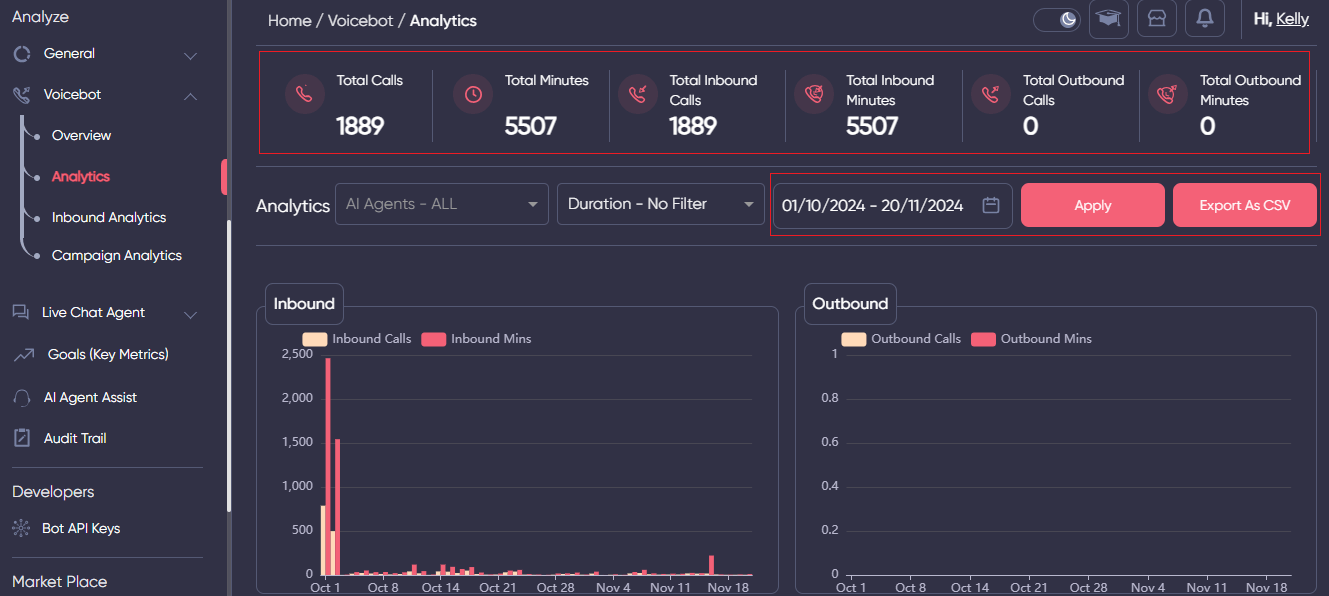Click the Apply button
This screenshot has height=596, width=1329.
point(1092,204)
